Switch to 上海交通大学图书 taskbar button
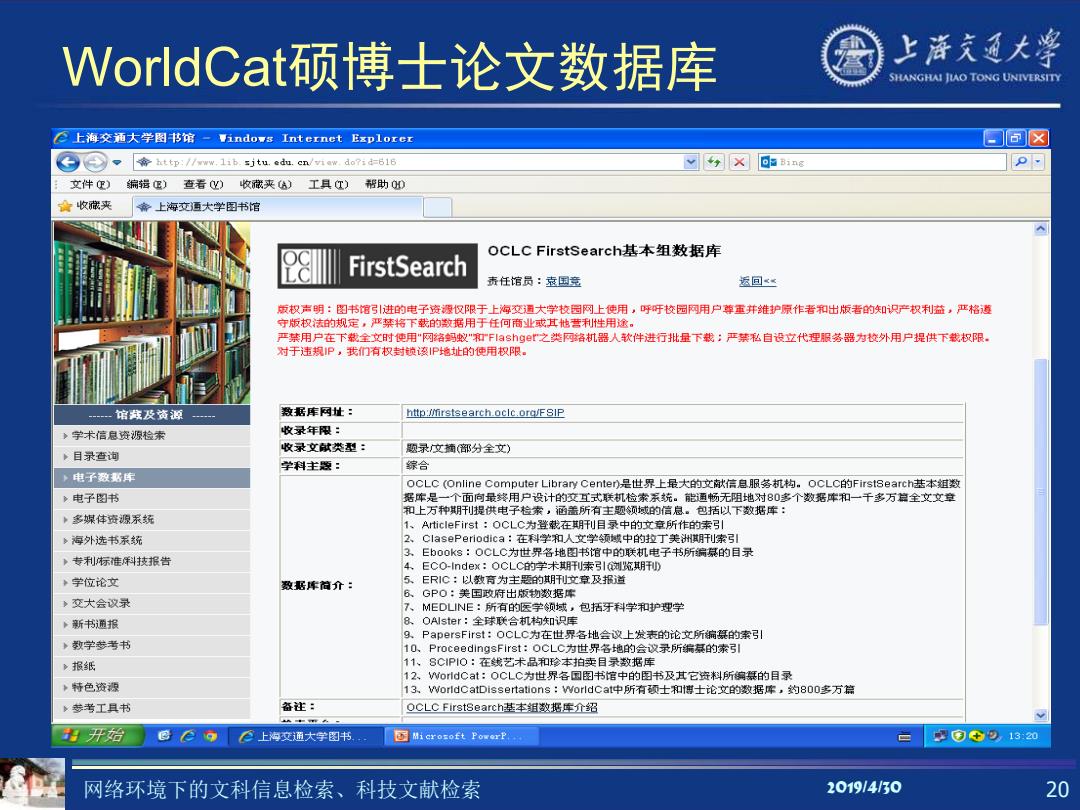Viewport: 1080px width, 810px height. (x=305, y=736)
